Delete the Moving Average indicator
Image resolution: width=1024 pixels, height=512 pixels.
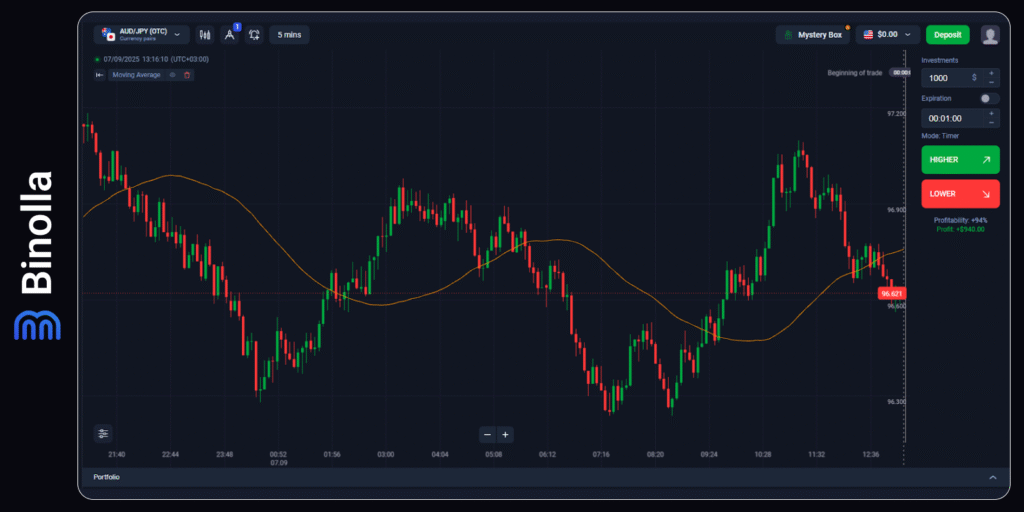[x=187, y=75]
